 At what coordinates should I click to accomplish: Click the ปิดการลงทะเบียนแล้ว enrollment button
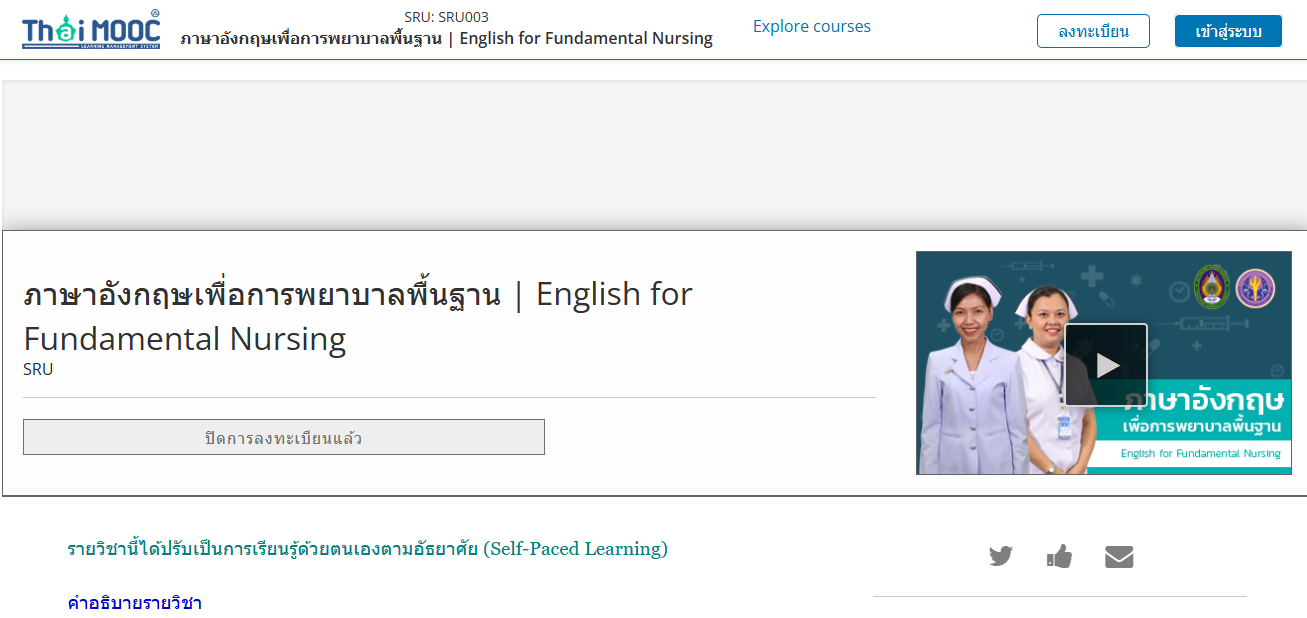[284, 437]
